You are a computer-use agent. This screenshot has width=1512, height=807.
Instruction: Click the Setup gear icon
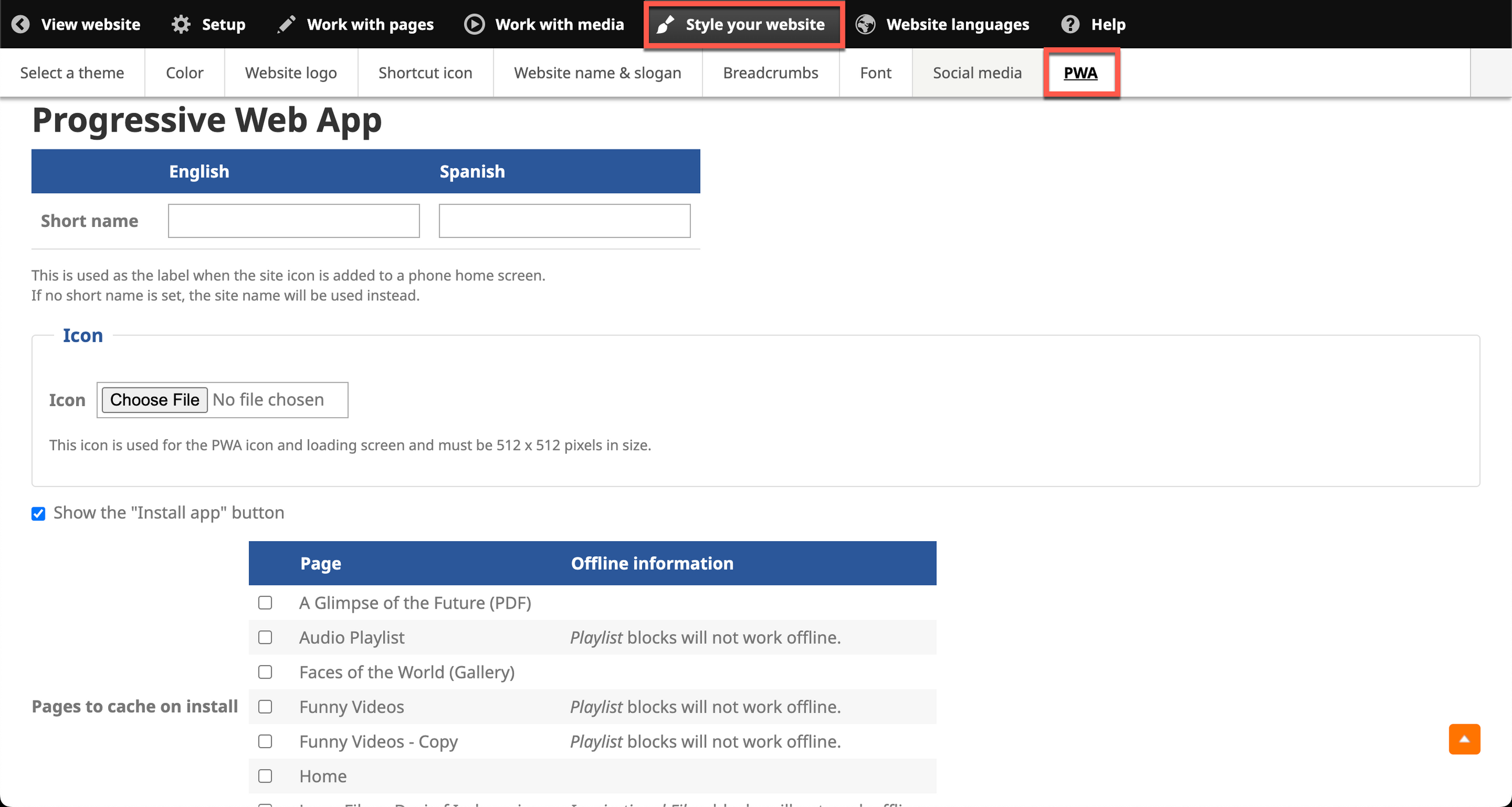[x=181, y=24]
